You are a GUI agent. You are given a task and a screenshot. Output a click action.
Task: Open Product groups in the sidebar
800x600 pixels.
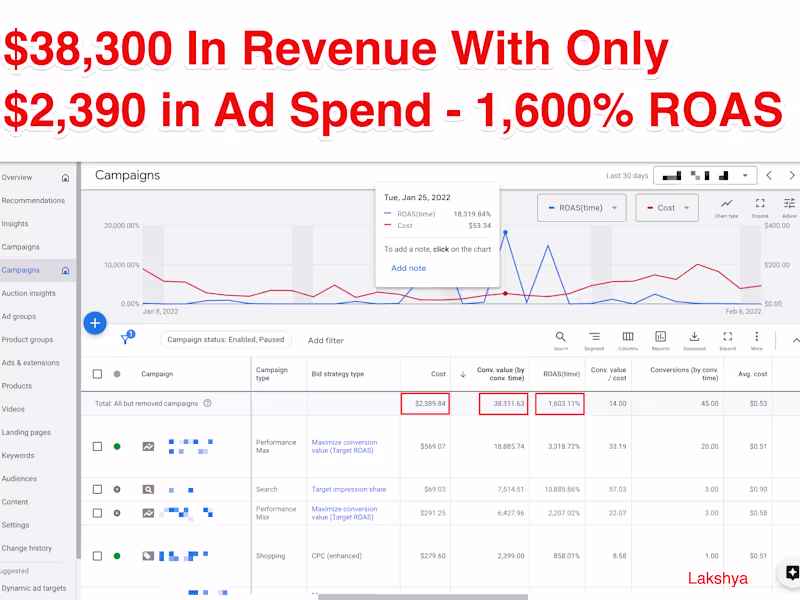tap(28, 340)
